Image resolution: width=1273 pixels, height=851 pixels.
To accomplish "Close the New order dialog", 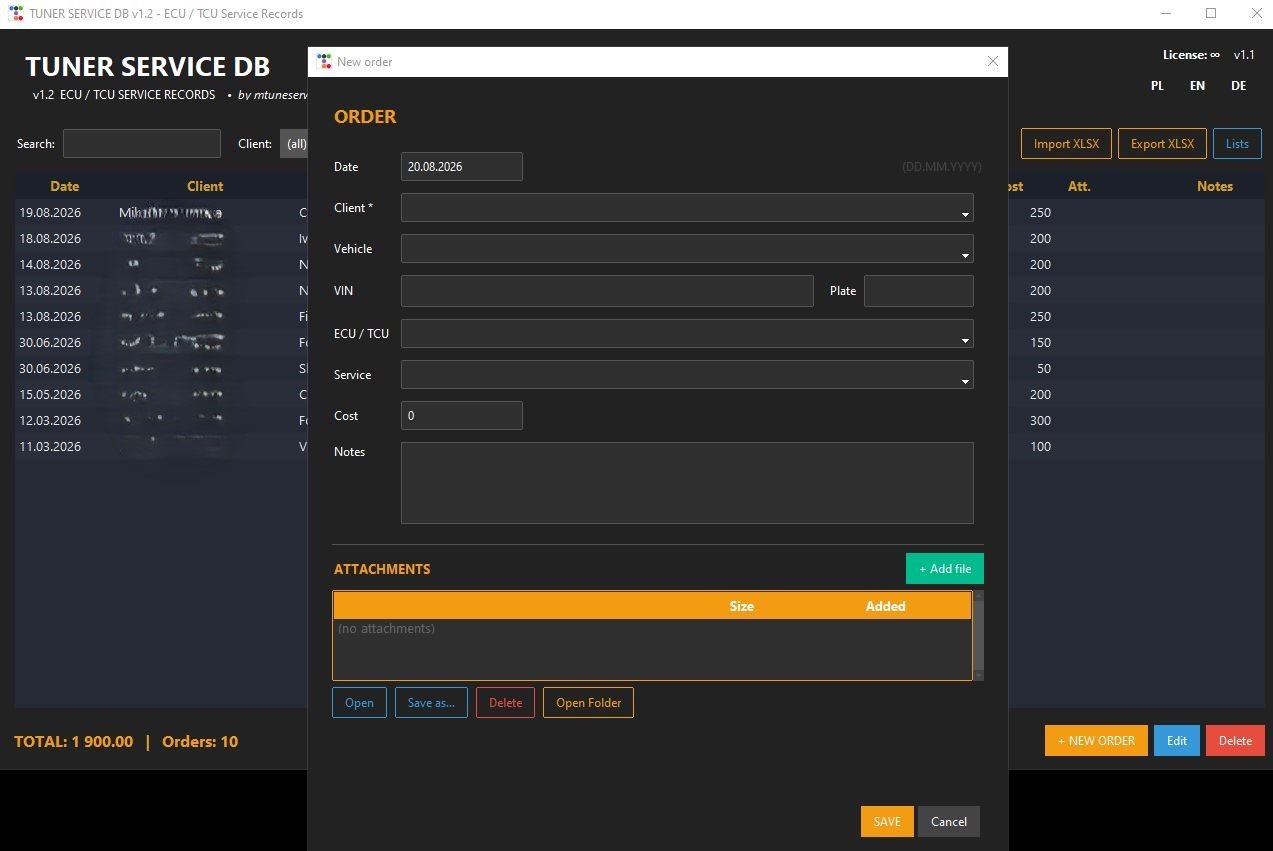I will pyautogui.click(x=993, y=61).
